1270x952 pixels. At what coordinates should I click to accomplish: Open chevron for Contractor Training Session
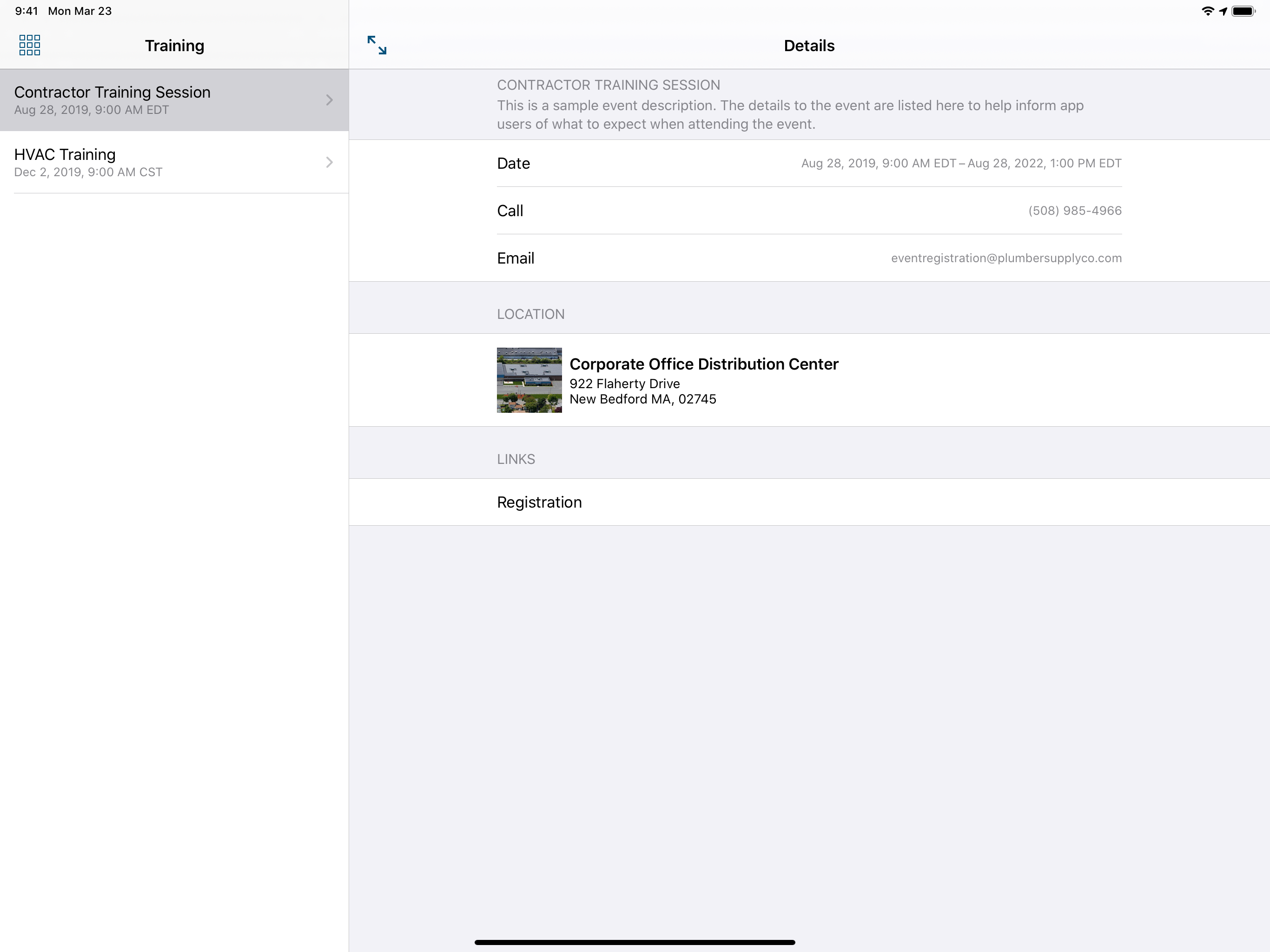330,100
